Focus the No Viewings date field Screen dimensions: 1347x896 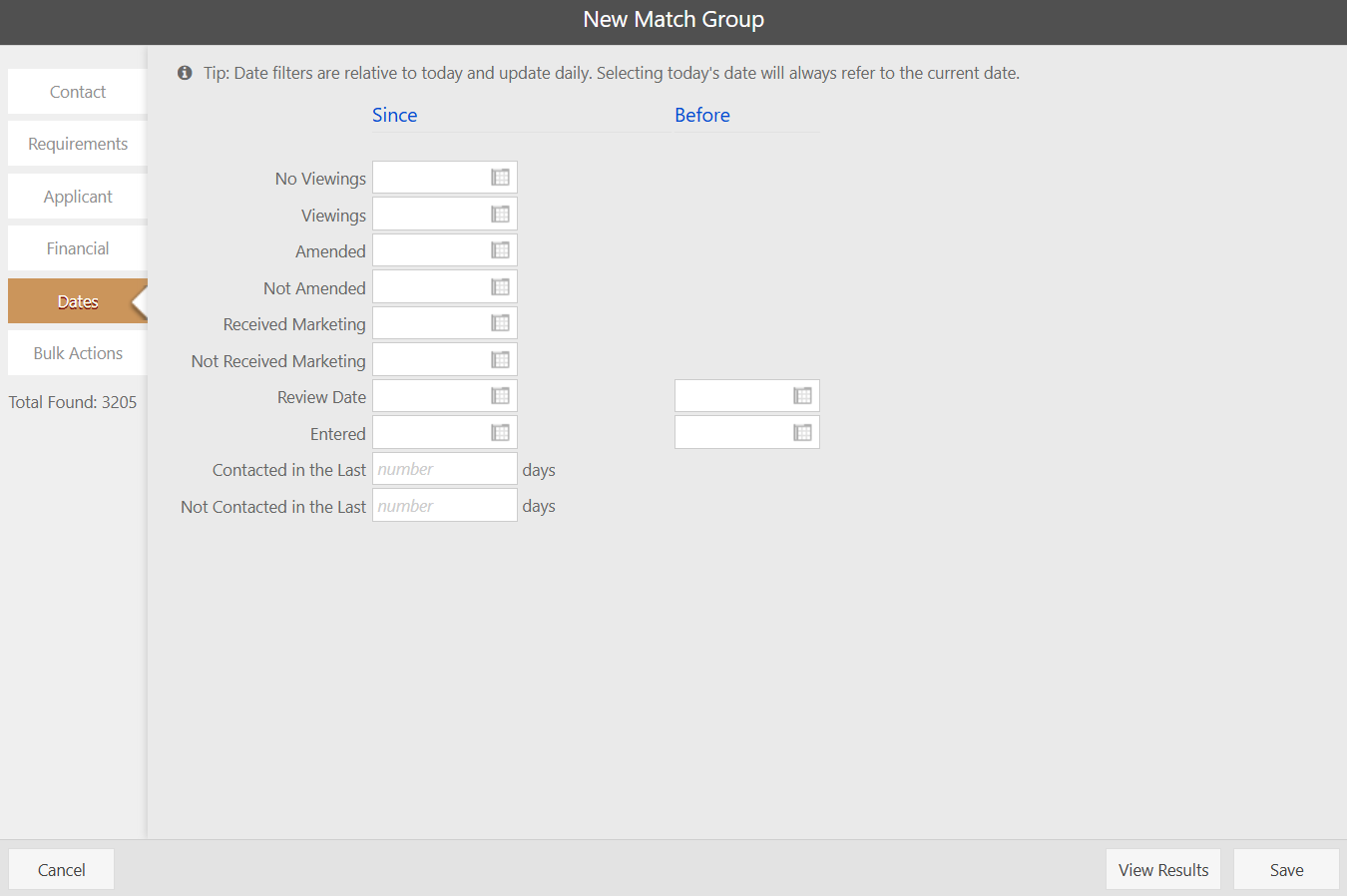(445, 178)
